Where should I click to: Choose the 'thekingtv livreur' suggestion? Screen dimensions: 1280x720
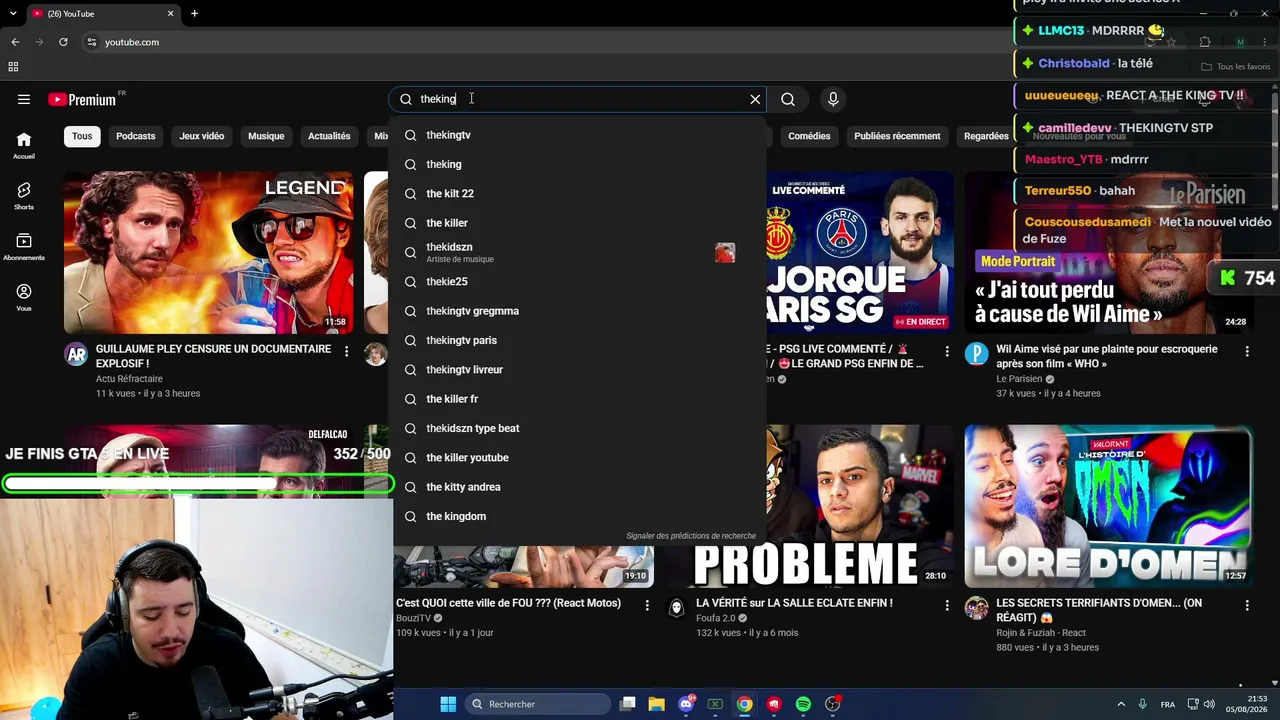coord(578,370)
